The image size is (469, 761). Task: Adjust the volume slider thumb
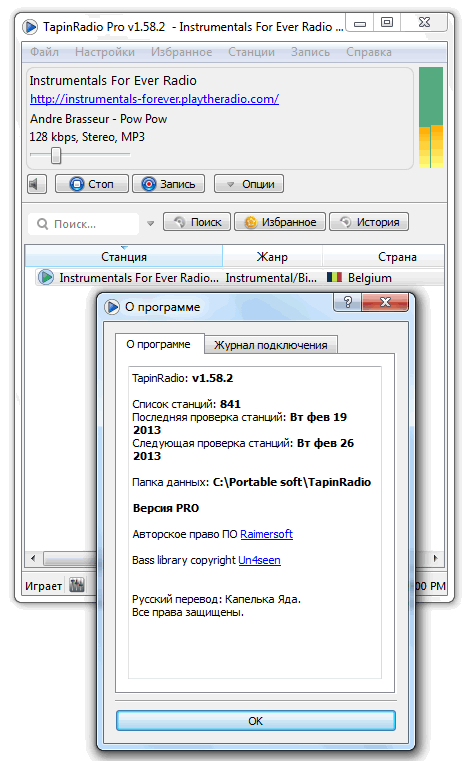(x=56, y=155)
